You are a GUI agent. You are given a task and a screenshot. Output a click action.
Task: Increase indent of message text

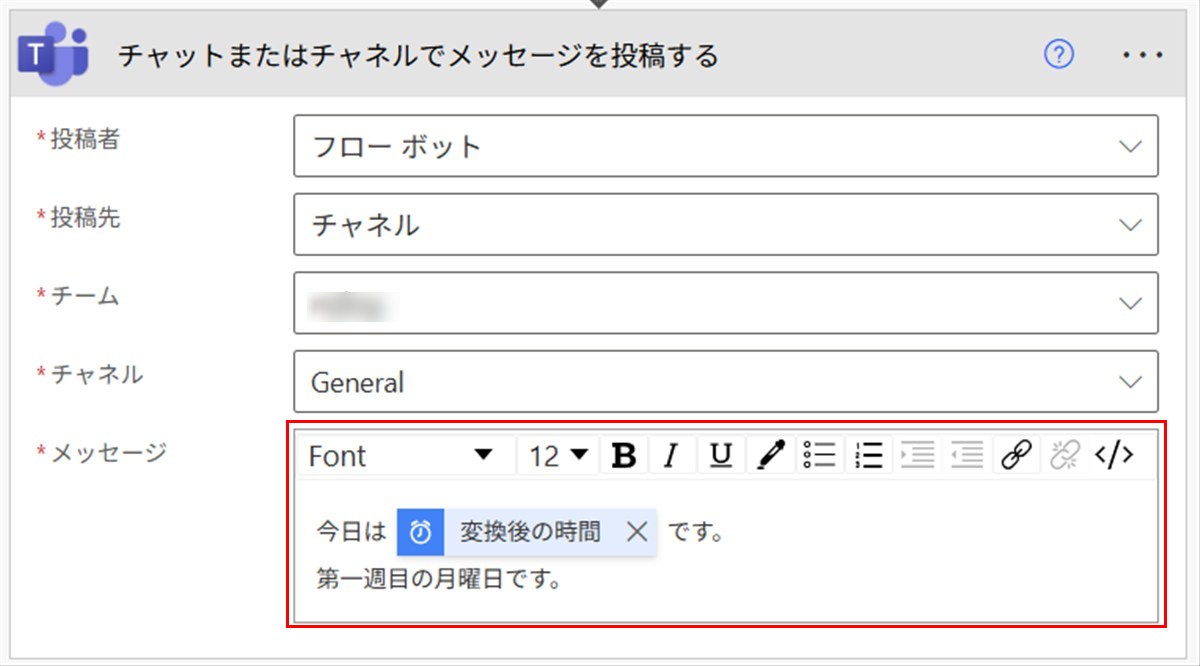[x=917, y=456]
